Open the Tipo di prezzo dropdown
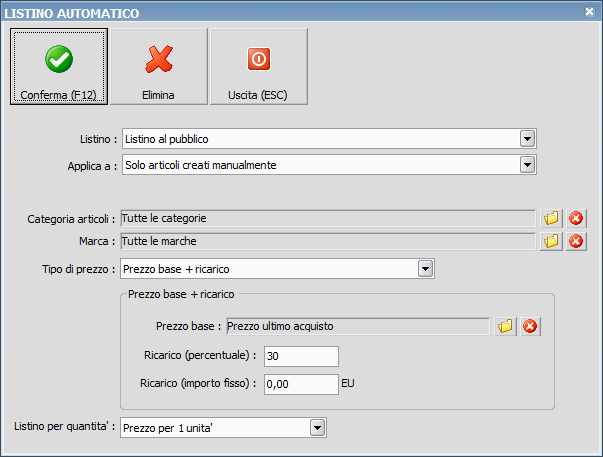Screen dimensions: 603x457 click(425, 269)
